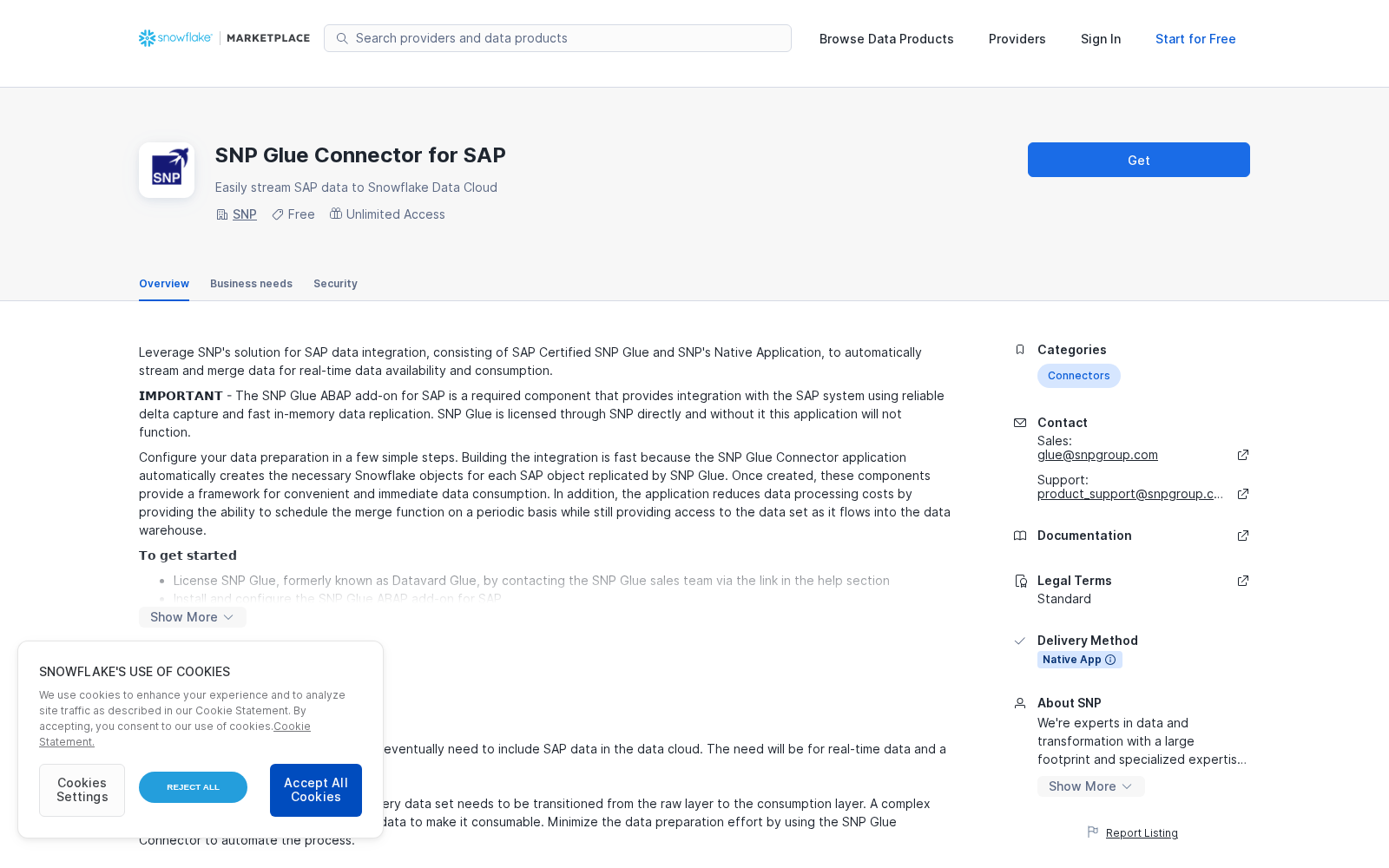Viewport: 1389px width, 868px height.
Task: Open the Documentation link
Action: click(x=1084, y=536)
